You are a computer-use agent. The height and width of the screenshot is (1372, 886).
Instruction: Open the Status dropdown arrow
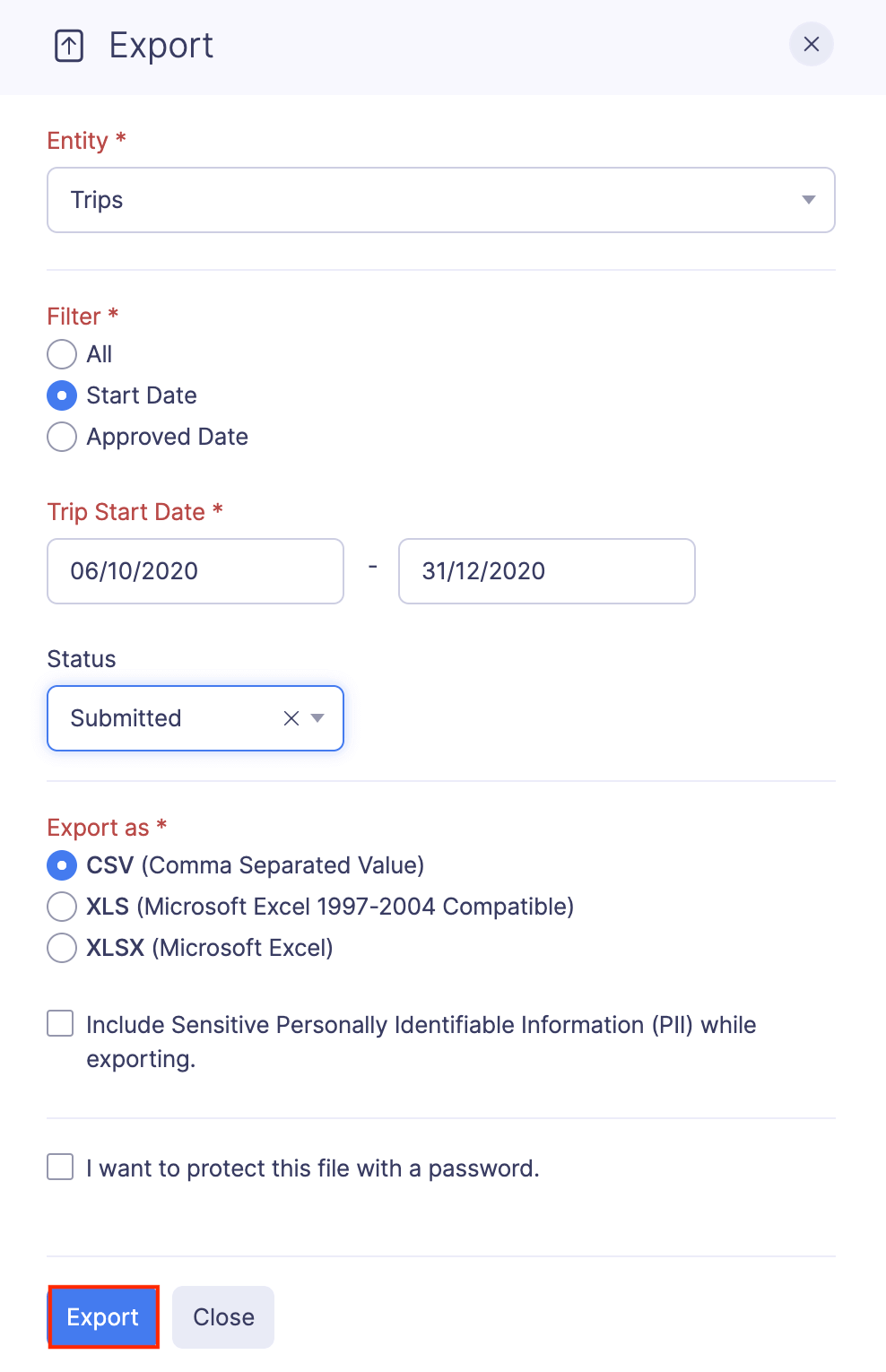(317, 718)
